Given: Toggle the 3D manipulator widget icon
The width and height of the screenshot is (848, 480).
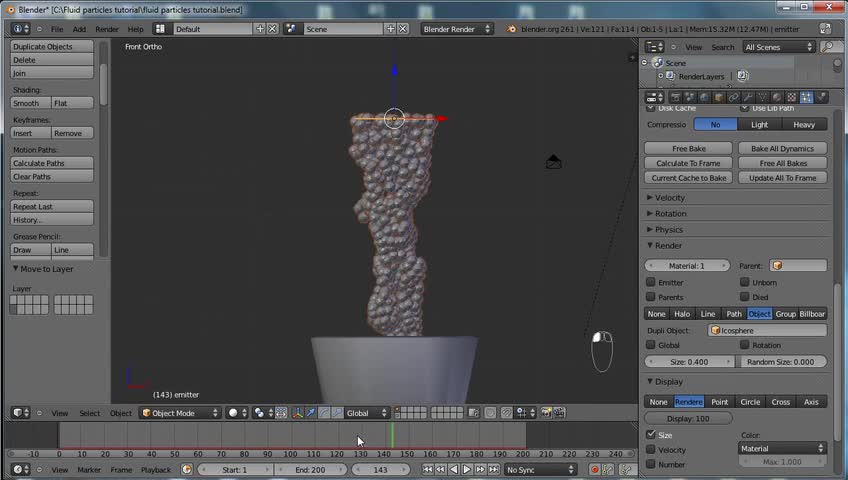Looking at the screenshot, I should point(298,413).
